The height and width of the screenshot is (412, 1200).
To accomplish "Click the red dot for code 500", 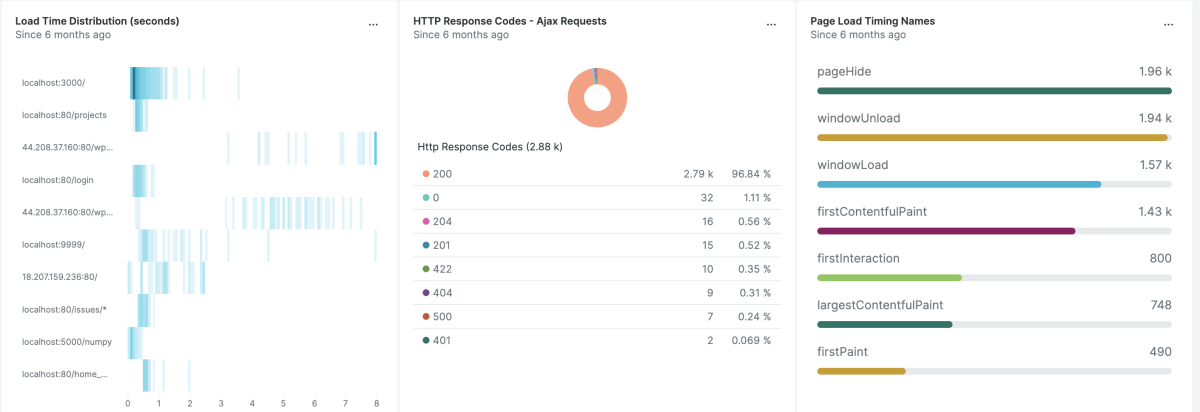I will [425, 317].
